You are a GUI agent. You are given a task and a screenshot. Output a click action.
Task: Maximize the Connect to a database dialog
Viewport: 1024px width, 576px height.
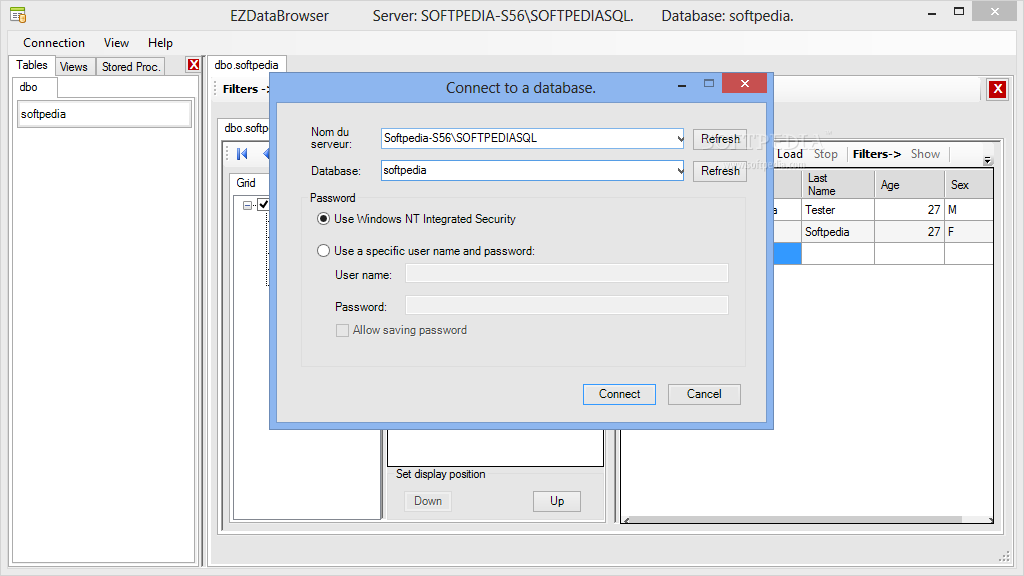[709, 84]
